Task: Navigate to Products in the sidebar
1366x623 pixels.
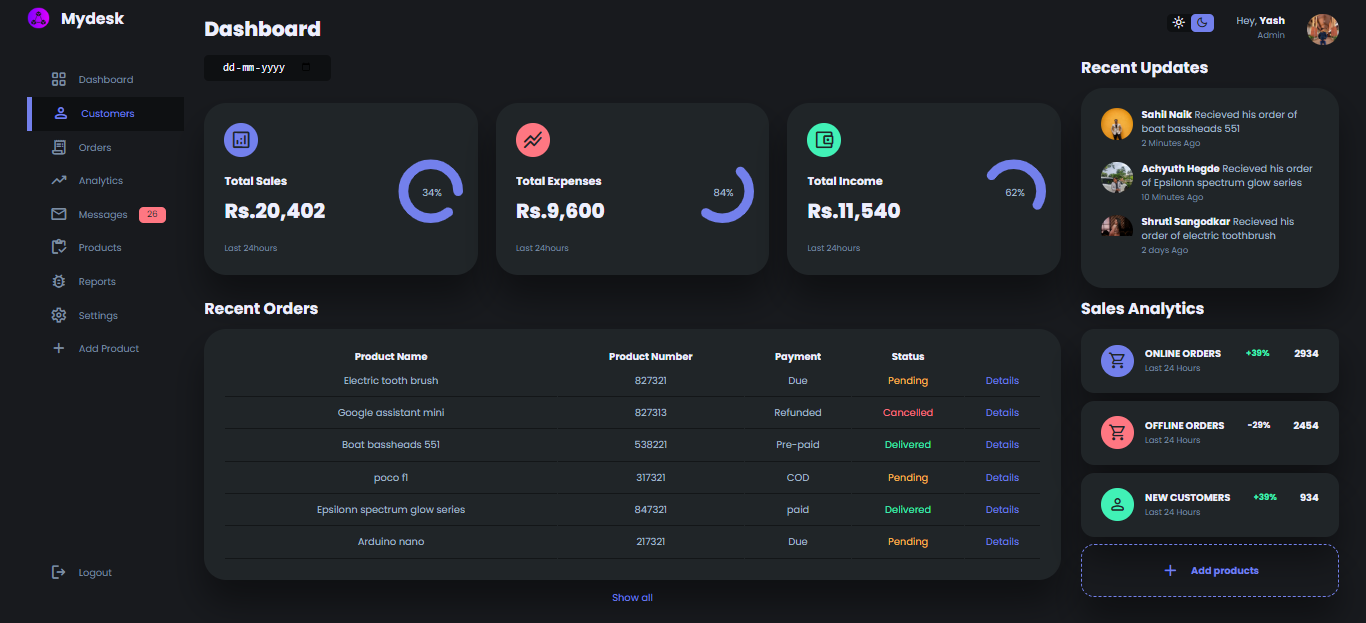Action: (x=106, y=247)
